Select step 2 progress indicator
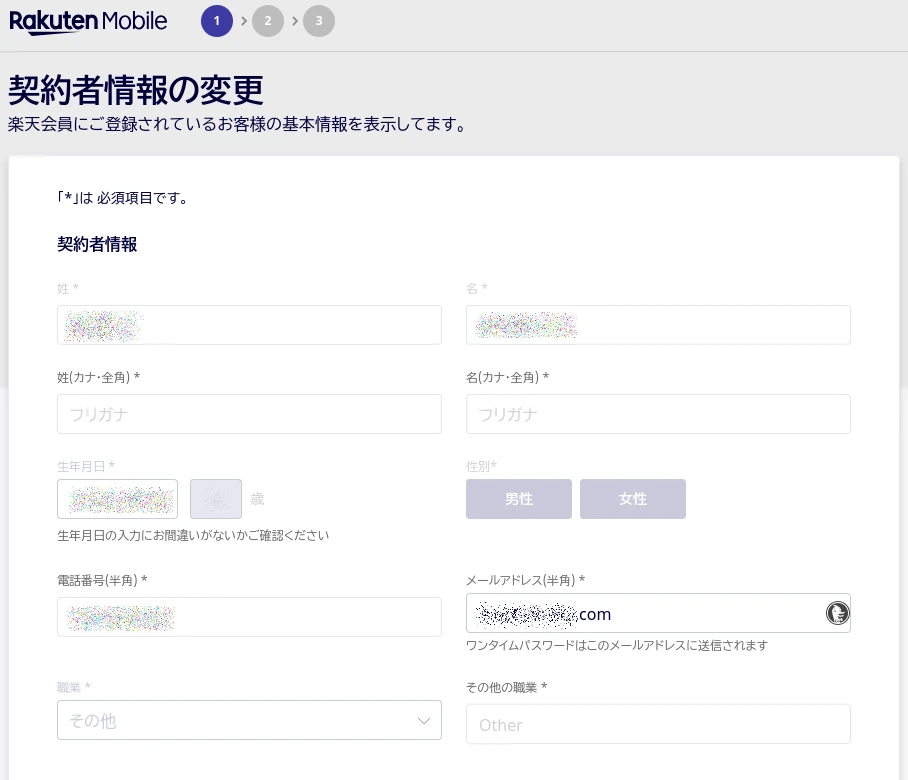Screen dimensions: 908x780 pyautogui.click(x=268, y=21)
